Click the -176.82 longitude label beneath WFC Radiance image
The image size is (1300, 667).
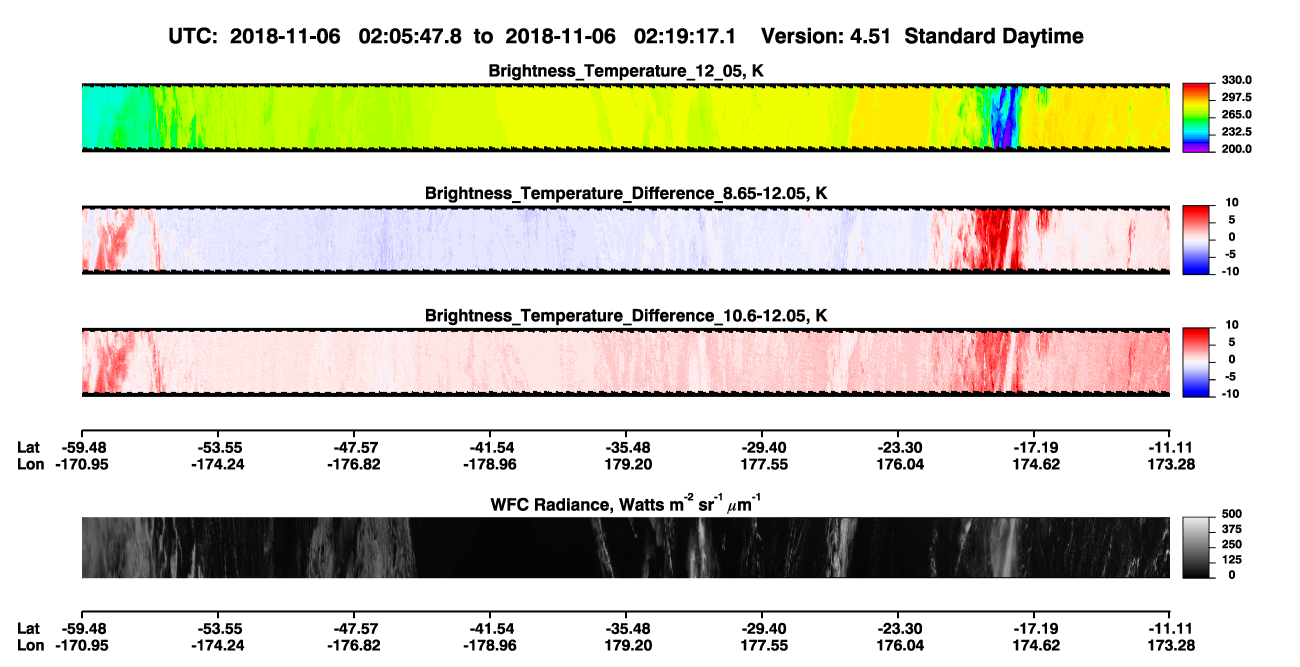point(354,645)
